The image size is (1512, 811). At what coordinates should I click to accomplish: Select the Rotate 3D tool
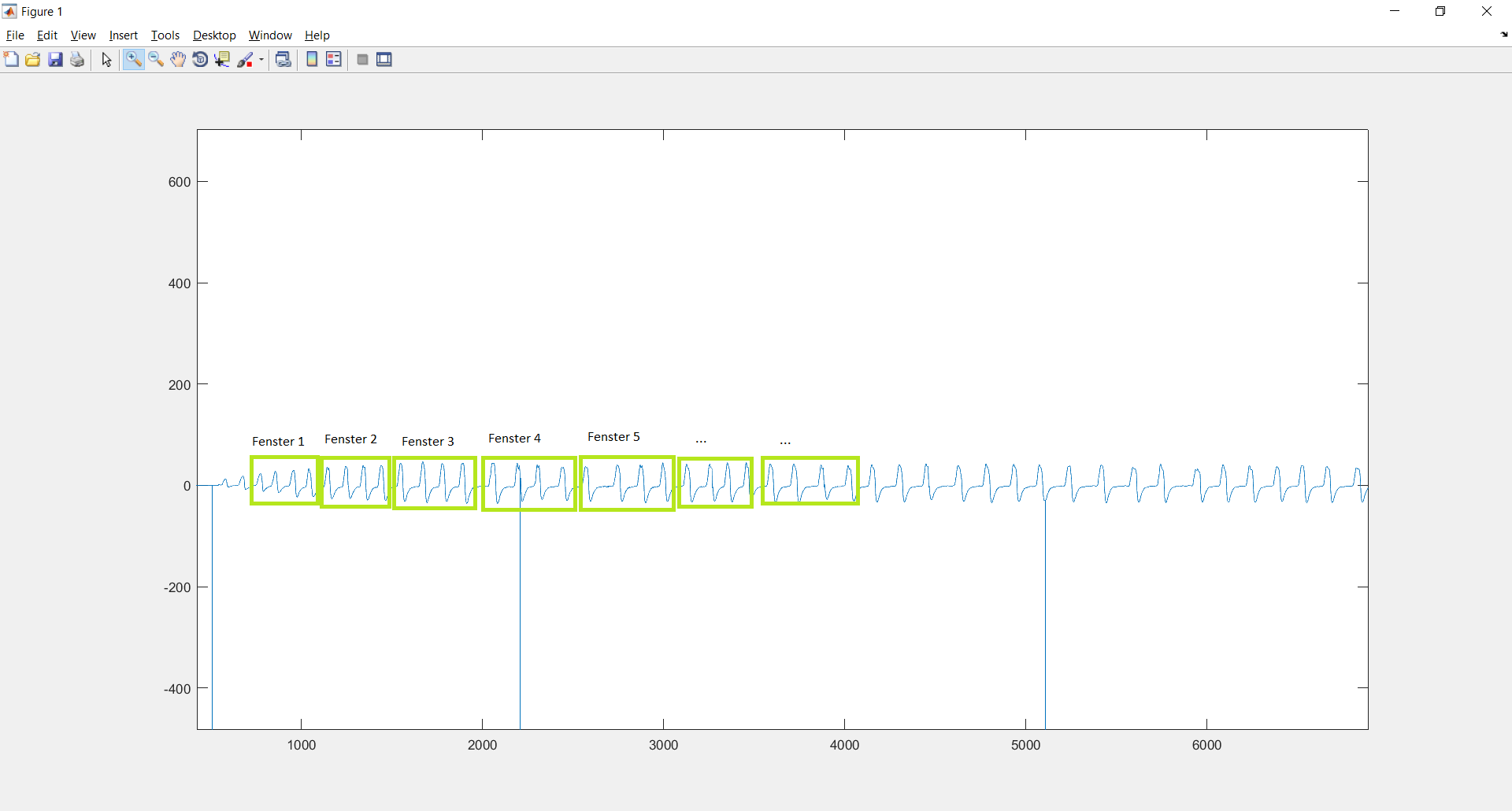click(x=200, y=60)
